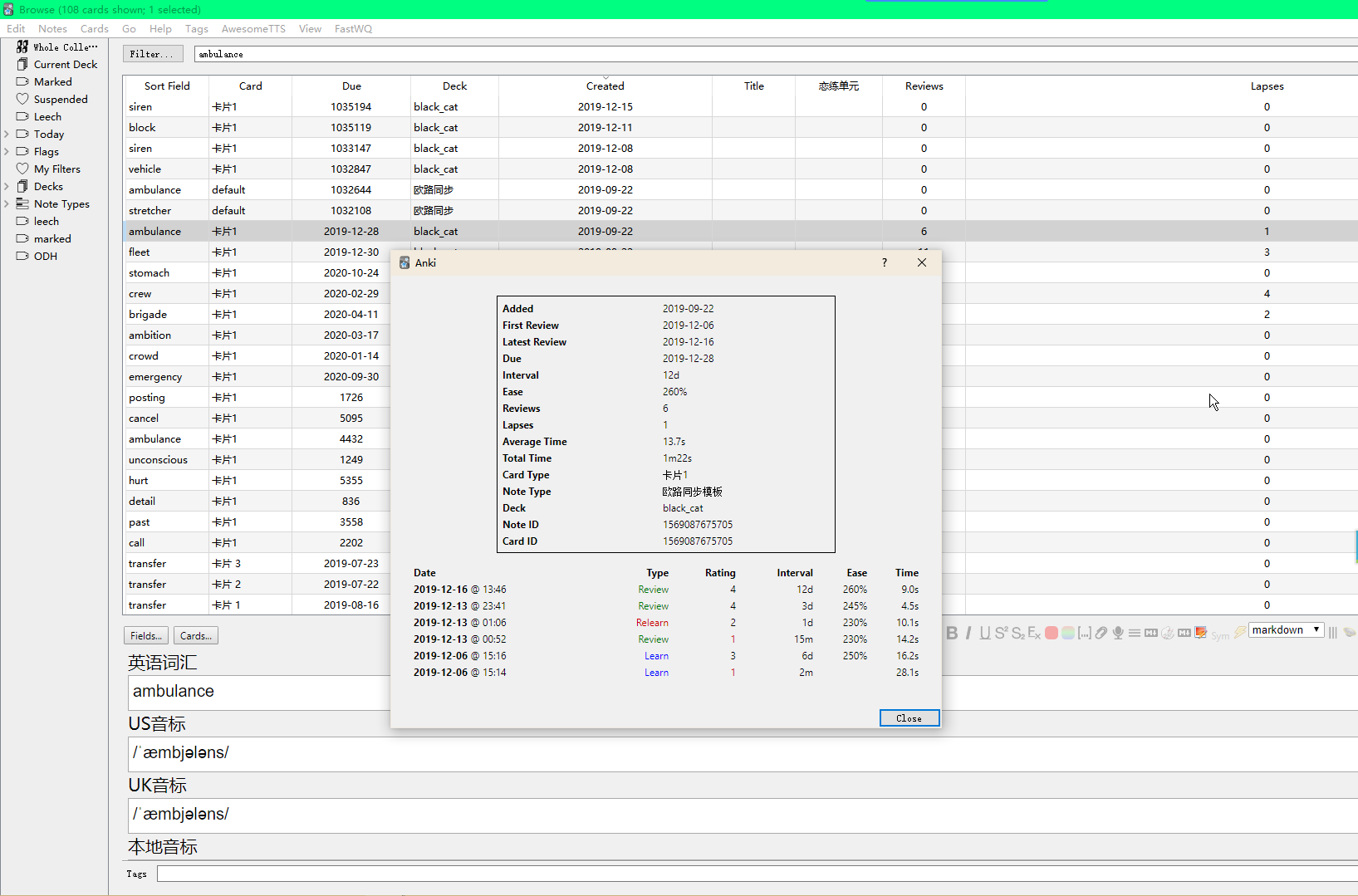Click the remove formatting (Ex) icon

pos(1034,633)
